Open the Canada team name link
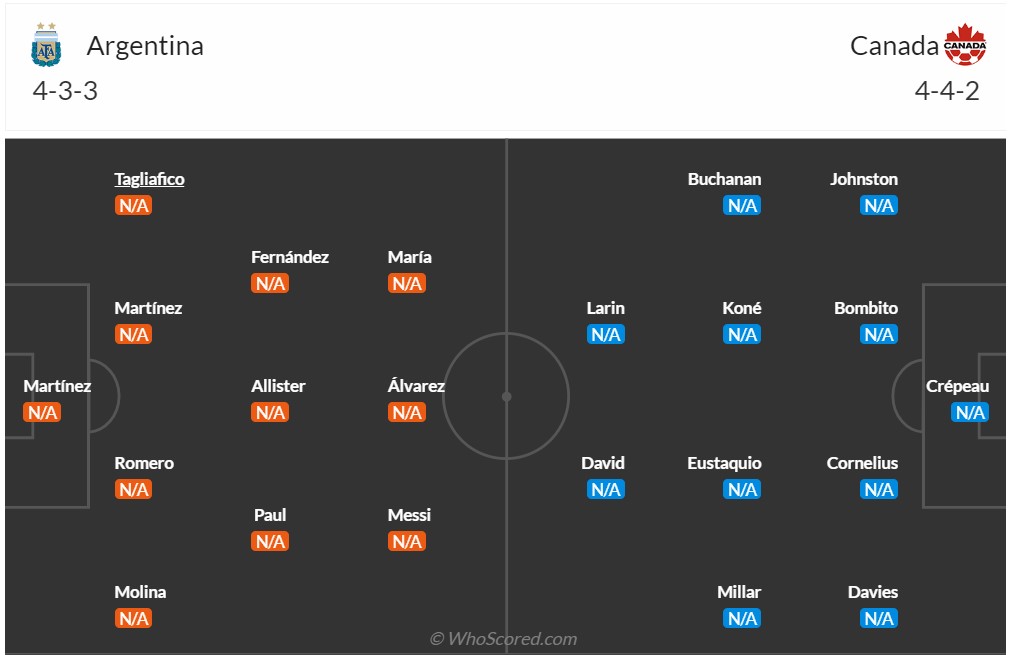The image size is (1009, 655). (894, 46)
